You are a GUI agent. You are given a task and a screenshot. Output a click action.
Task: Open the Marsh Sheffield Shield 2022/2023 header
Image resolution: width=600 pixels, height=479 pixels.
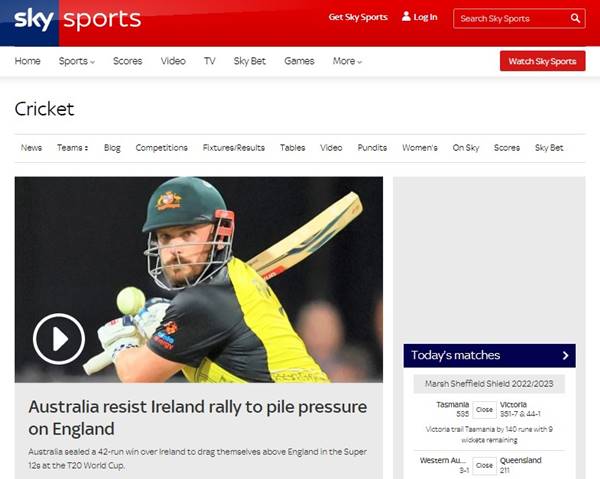(489, 384)
